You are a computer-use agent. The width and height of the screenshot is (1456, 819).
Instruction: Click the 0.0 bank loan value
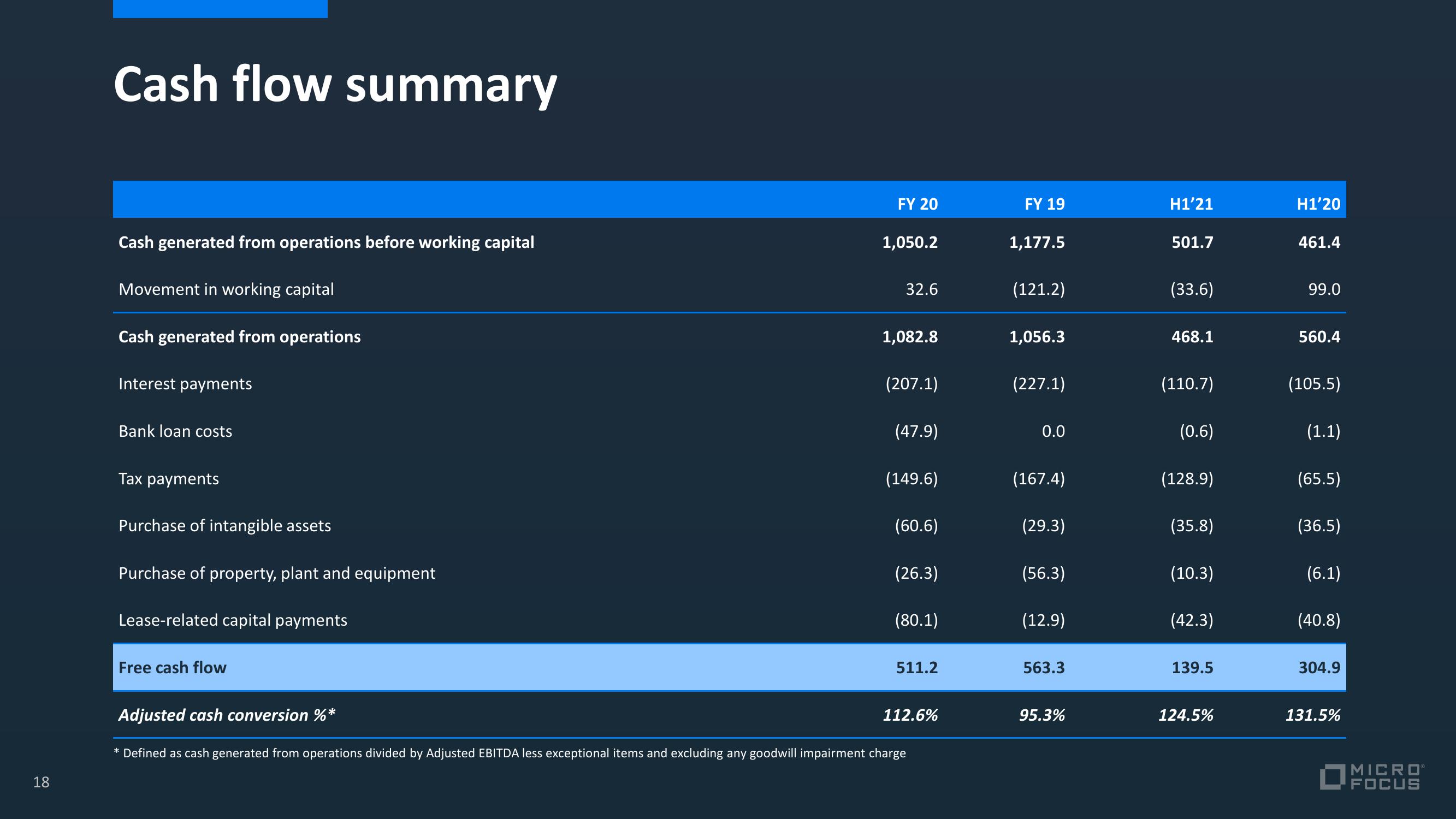click(x=1053, y=431)
